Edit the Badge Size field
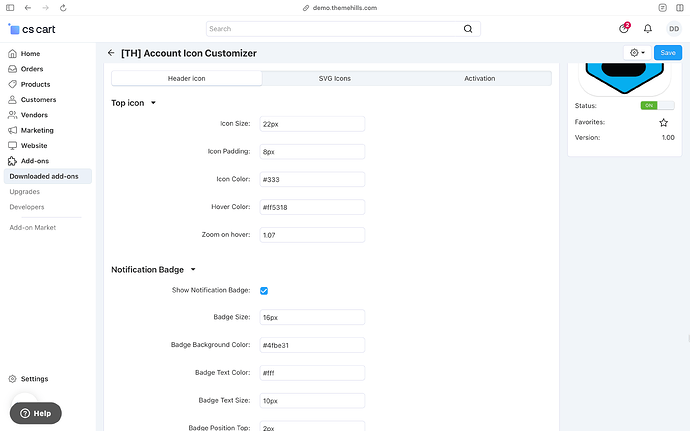Image resolution: width=690 pixels, height=431 pixels. click(x=312, y=317)
